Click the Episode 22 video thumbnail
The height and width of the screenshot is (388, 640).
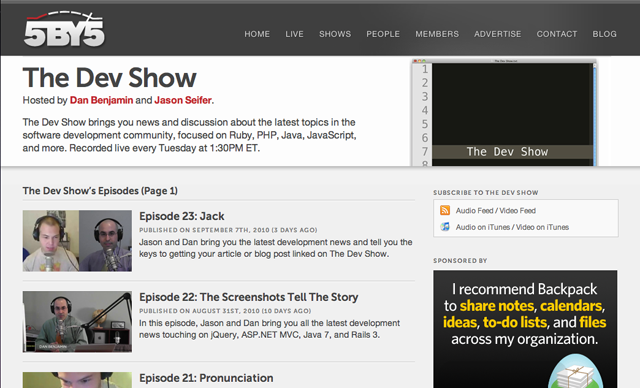77,321
